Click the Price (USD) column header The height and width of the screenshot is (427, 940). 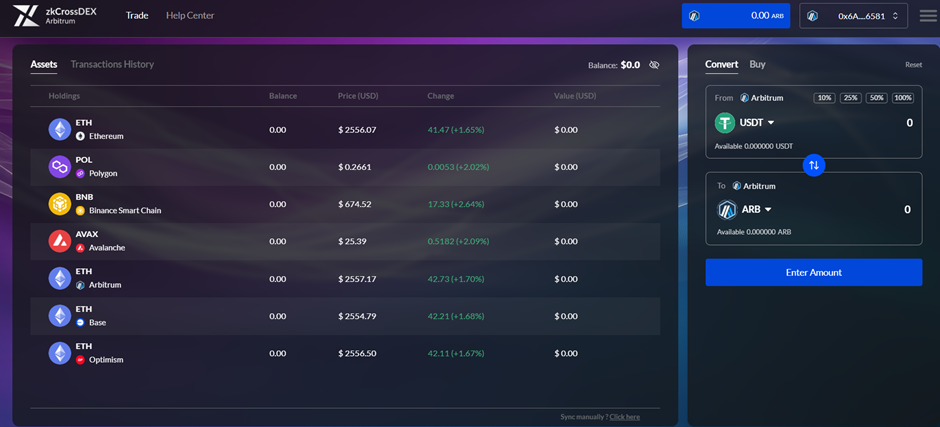coord(358,96)
